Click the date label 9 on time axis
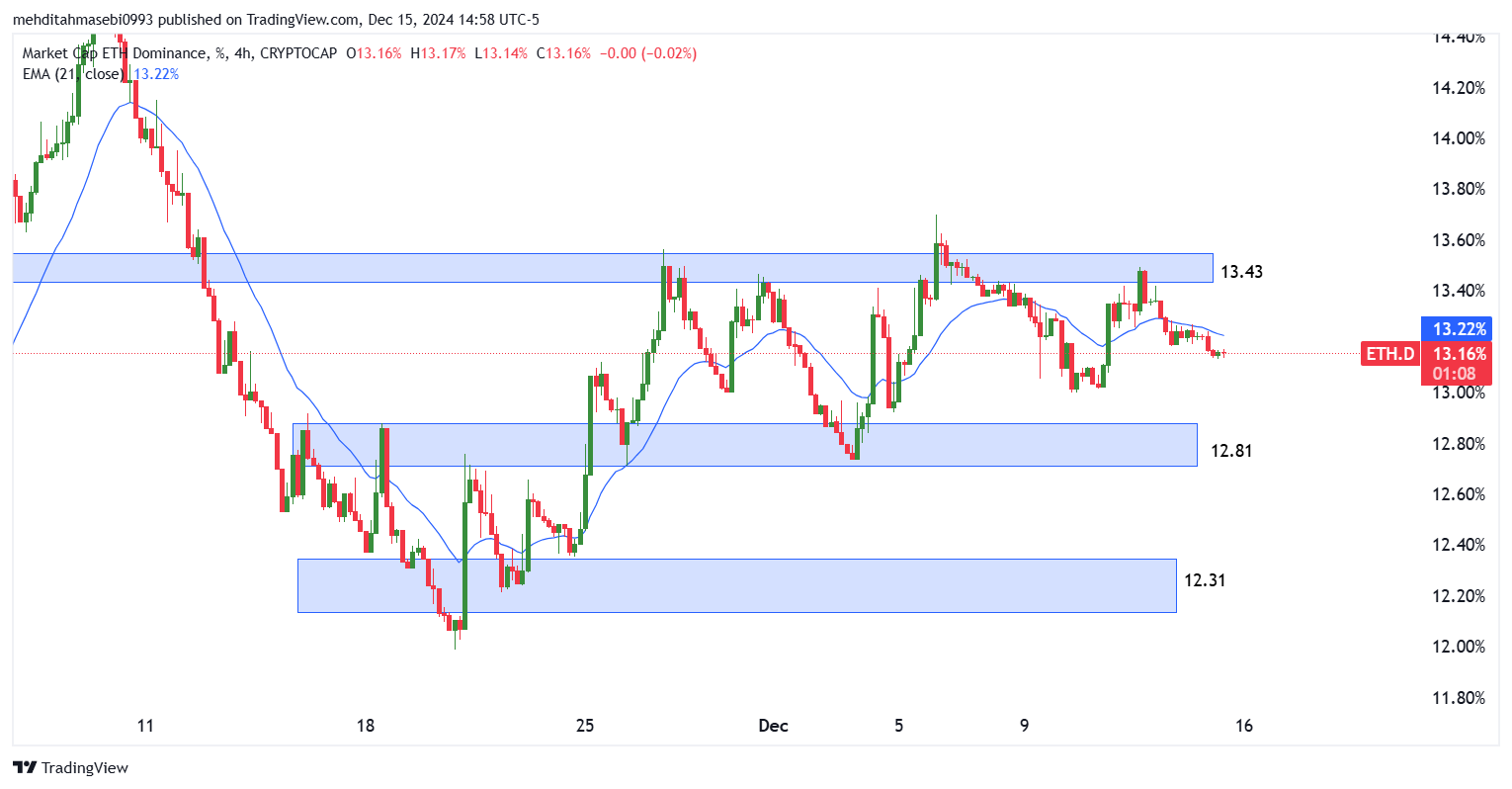 click(x=1025, y=726)
